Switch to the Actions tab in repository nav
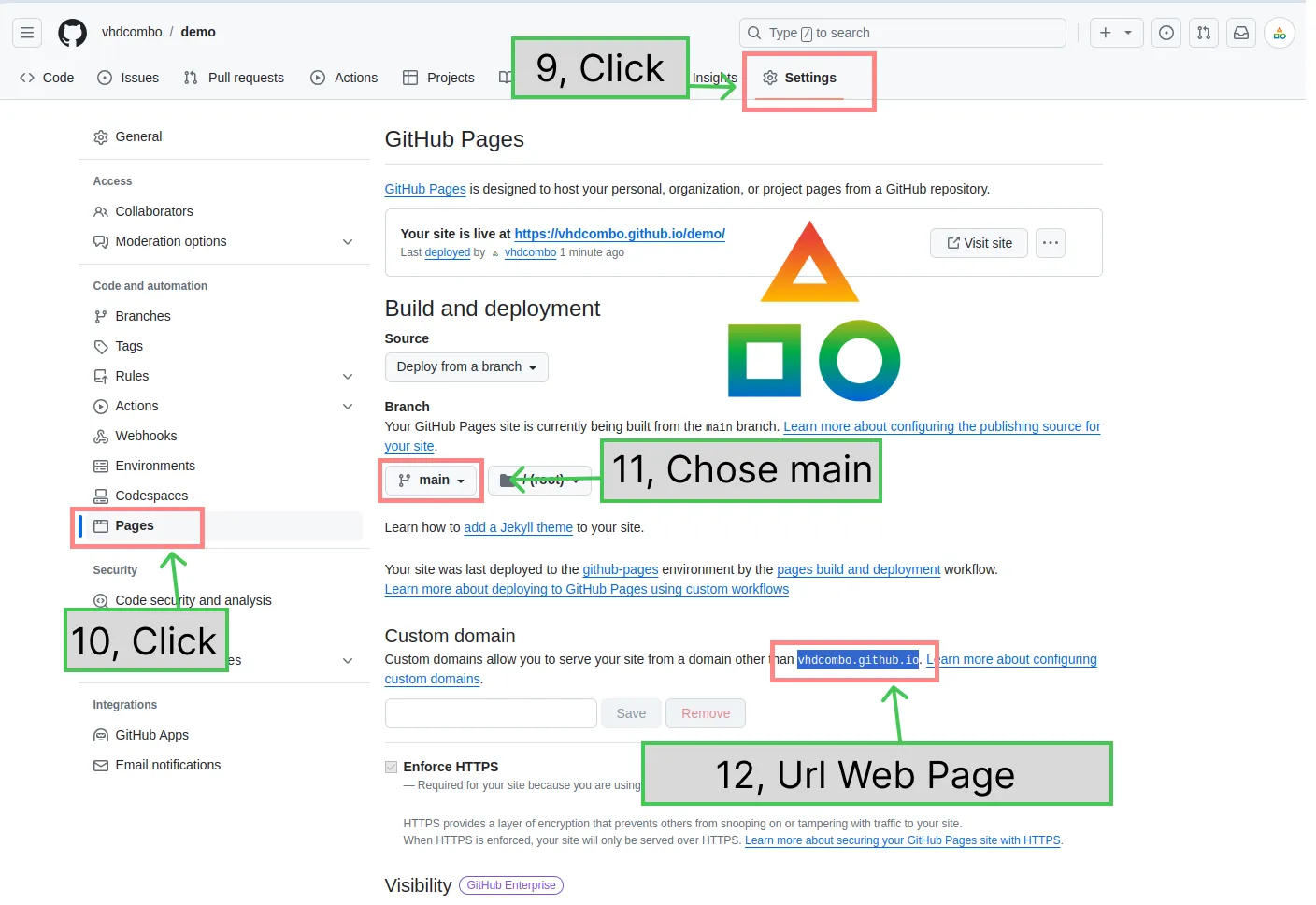This screenshot has width=1316, height=905. pyautogui.click(x=344, y=78)
